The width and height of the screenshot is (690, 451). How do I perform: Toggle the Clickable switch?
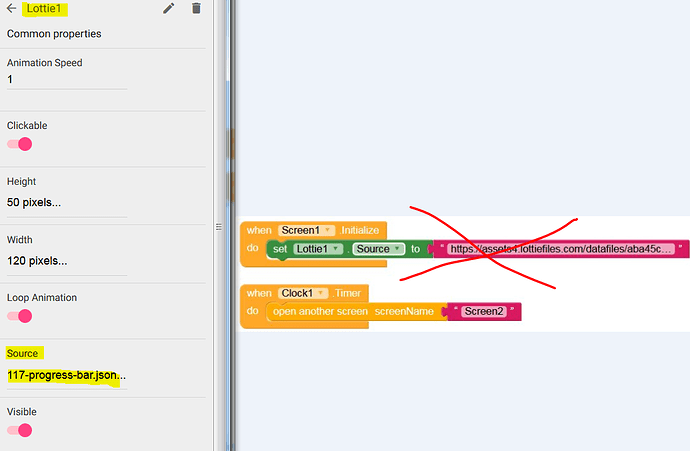pos(19,144)
